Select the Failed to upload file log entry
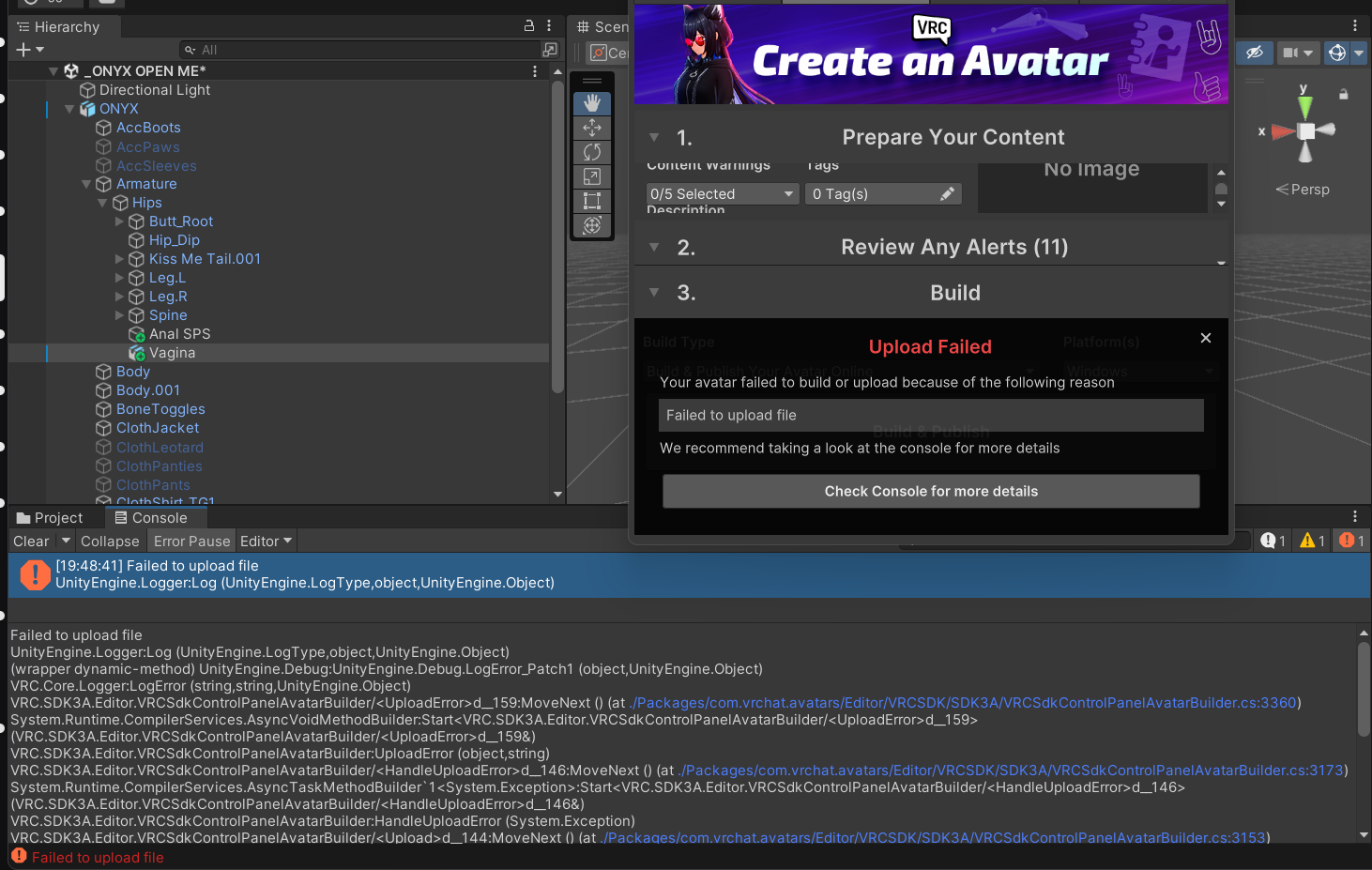This screenshot has height=870, width=1372. [690, 574]
